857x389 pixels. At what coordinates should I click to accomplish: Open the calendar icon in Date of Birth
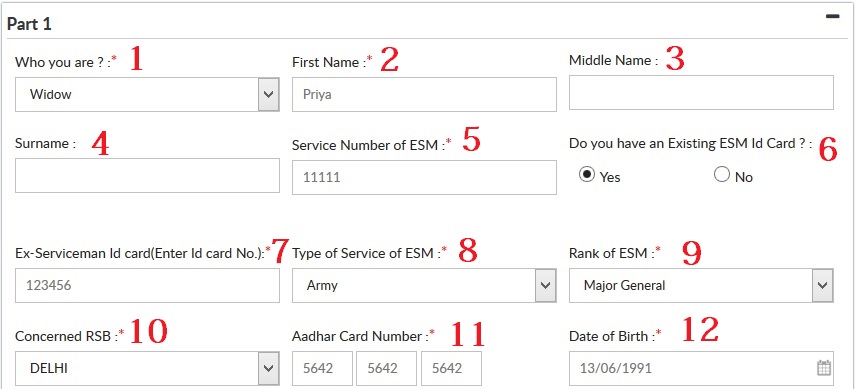click(824, 368)
